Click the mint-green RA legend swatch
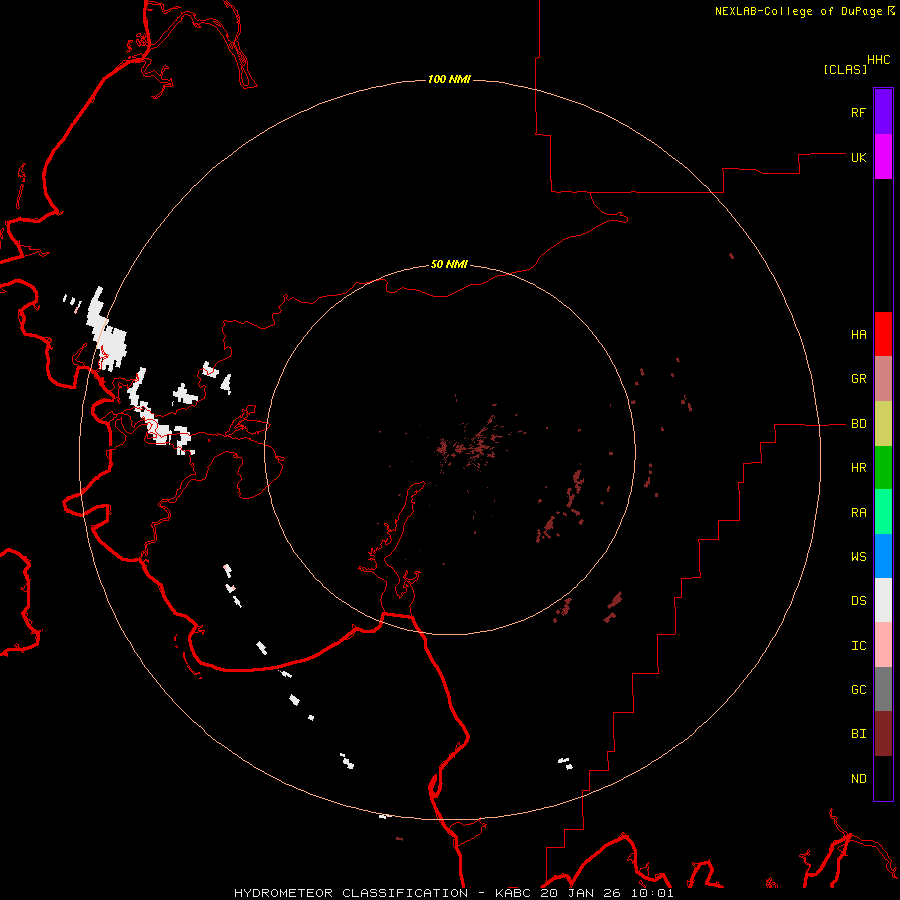The image size is (900, 900). (x=883, y=512)
